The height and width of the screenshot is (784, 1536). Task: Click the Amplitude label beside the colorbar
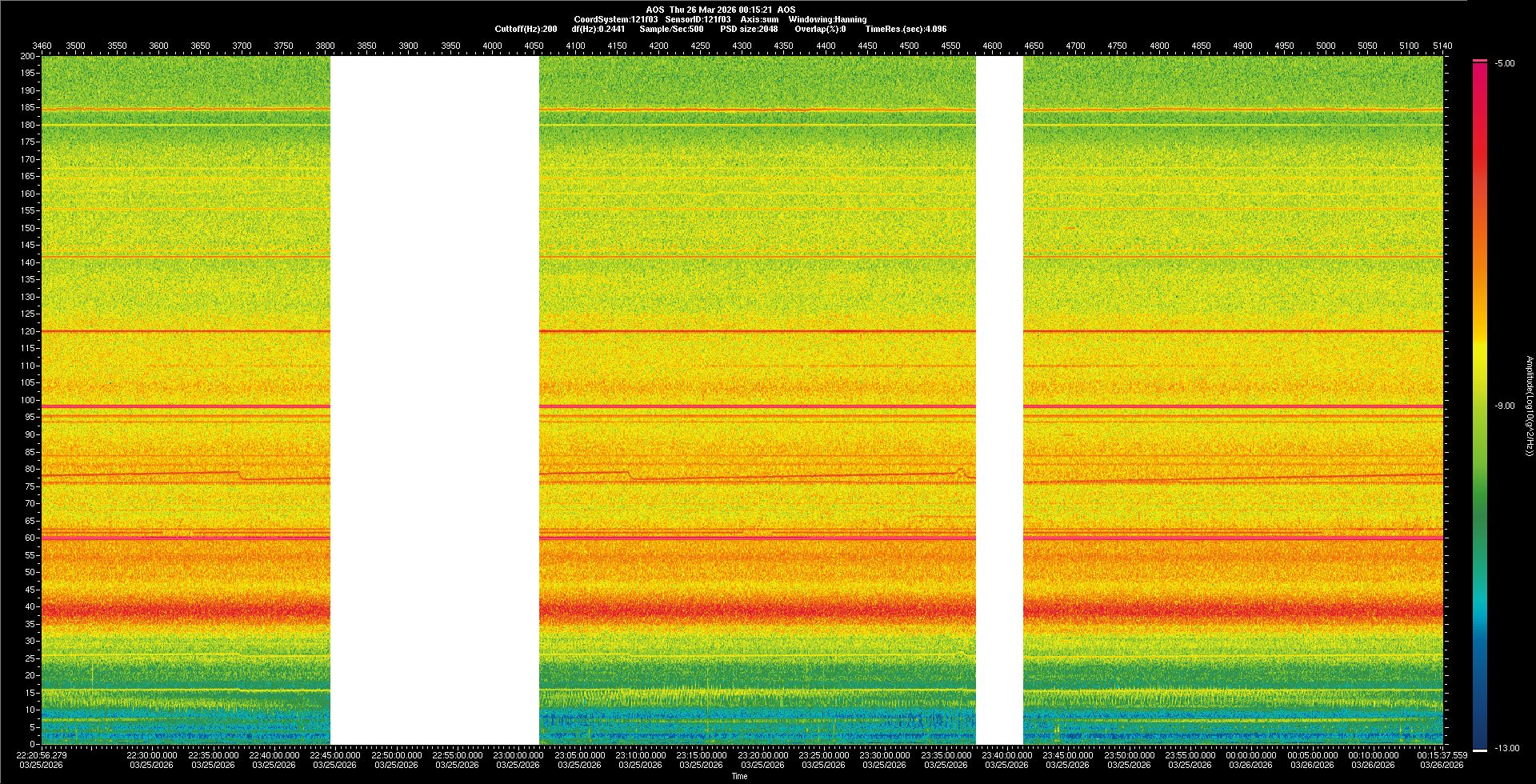point(1529,406)
